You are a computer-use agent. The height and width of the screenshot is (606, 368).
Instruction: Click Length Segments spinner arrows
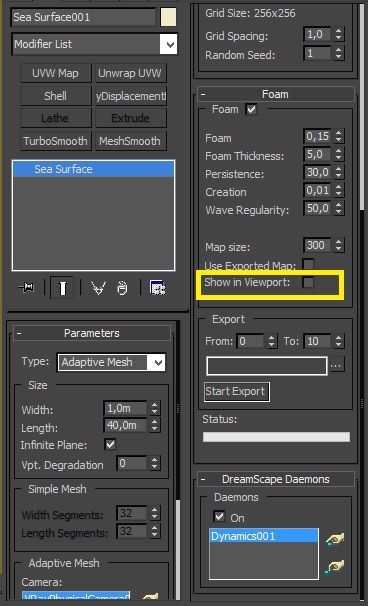pyautogui.click(x=155, y=532)
